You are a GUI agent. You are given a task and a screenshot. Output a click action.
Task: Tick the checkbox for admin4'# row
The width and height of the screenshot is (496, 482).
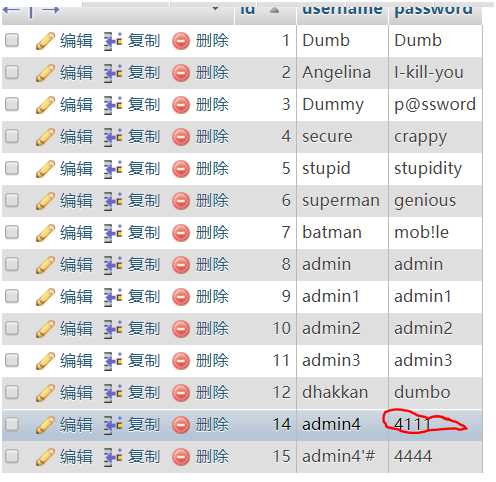pyautogui.click(x=12, y=457)
